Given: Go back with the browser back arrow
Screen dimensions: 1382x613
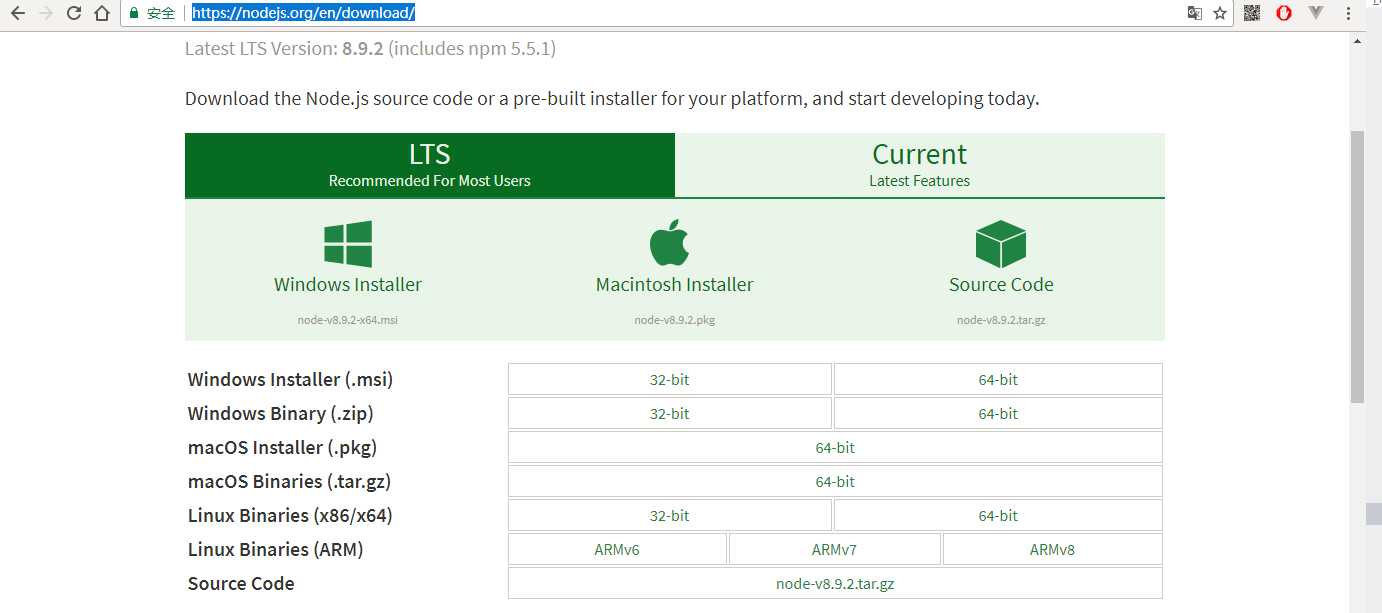Looking at the screenshot, I should pyautogui.click(x=17, y=13).
